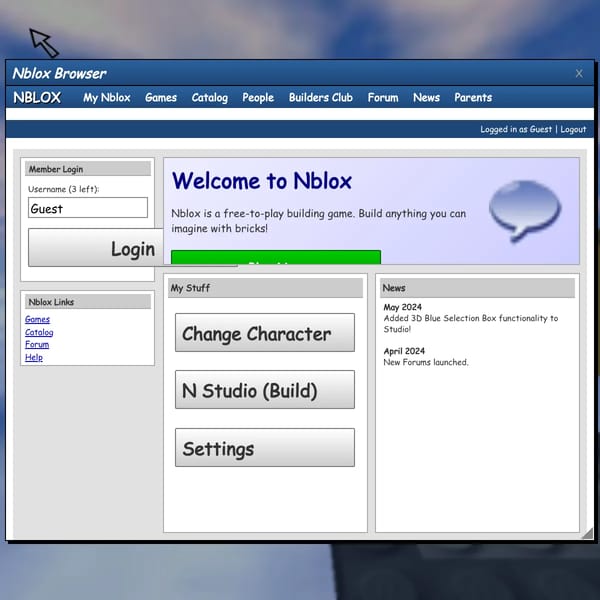Open the Settings button in My Stuff
600x600 pixels.
265,447
